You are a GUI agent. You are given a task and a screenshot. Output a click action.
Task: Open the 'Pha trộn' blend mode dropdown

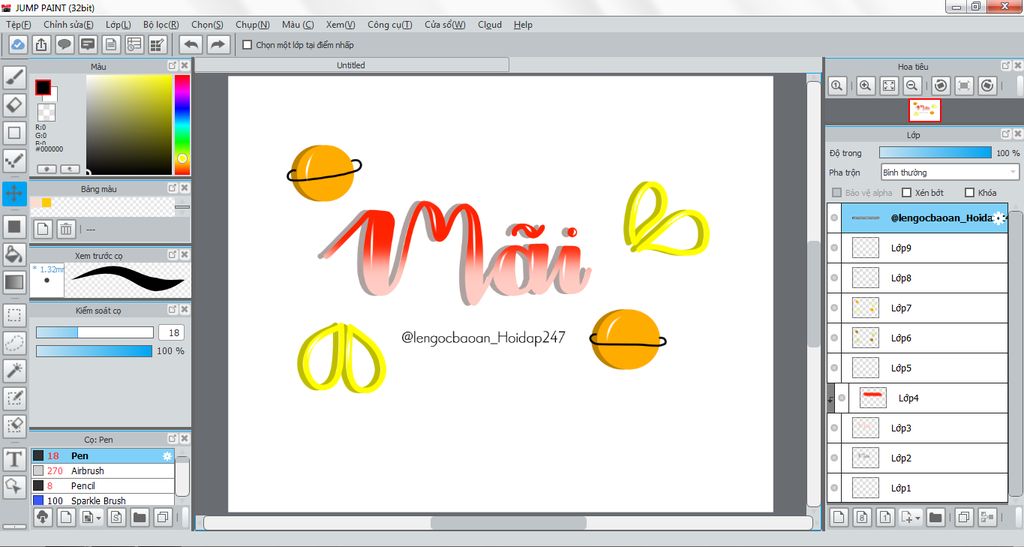coord(950,172)
